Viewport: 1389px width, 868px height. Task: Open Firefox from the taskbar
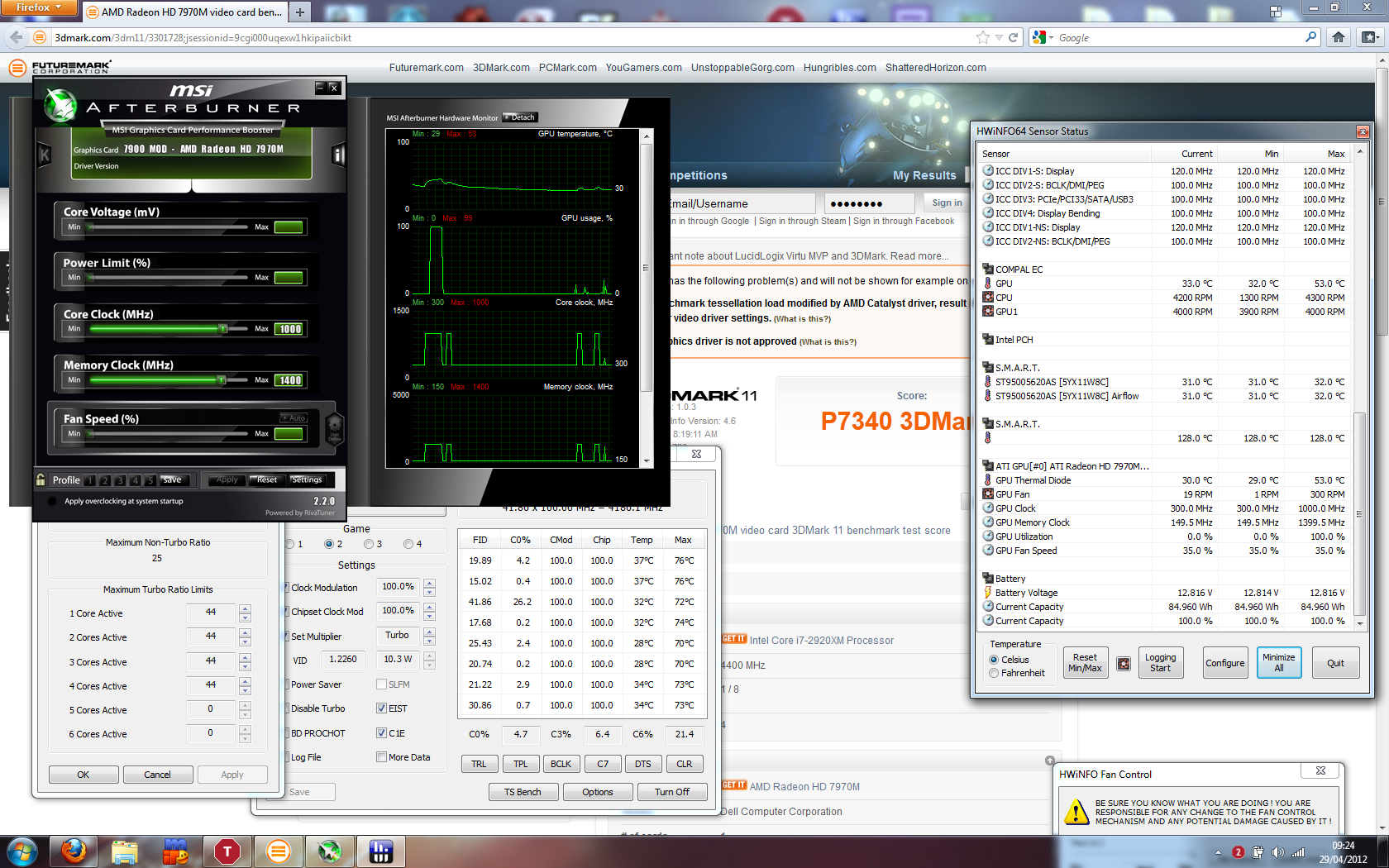coord(74,851)
